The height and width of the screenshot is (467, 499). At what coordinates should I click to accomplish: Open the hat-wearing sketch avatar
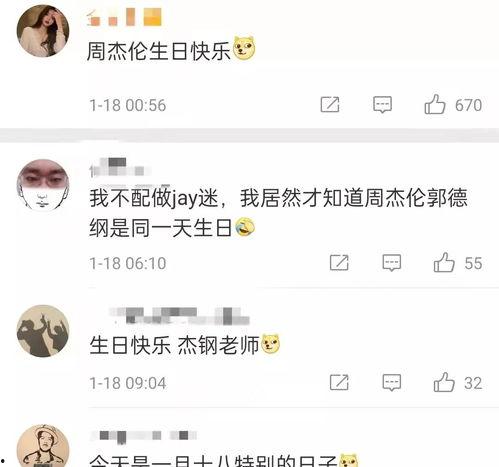coord(43,446)
